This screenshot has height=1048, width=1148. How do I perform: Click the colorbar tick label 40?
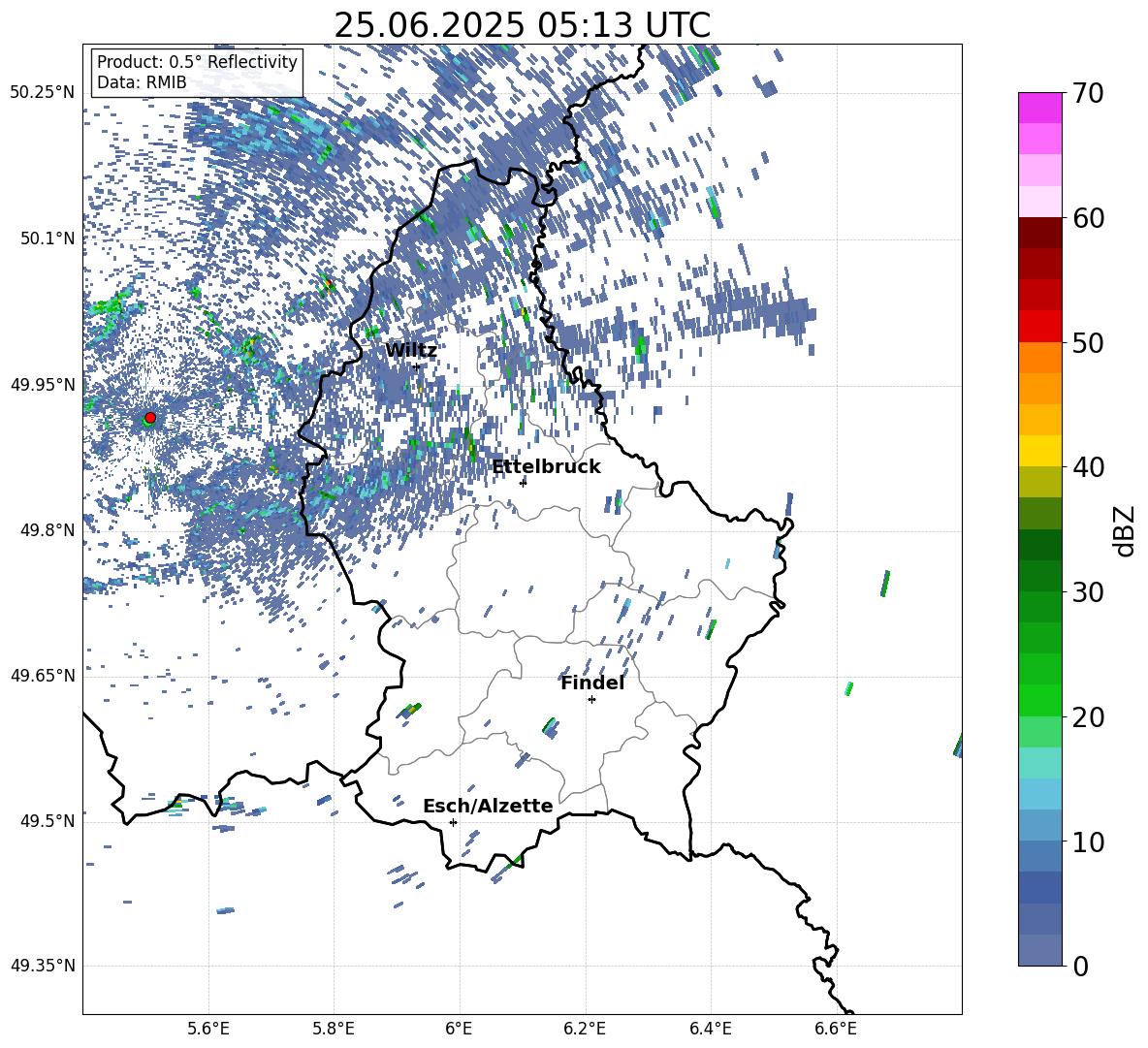pos(1088,467)
